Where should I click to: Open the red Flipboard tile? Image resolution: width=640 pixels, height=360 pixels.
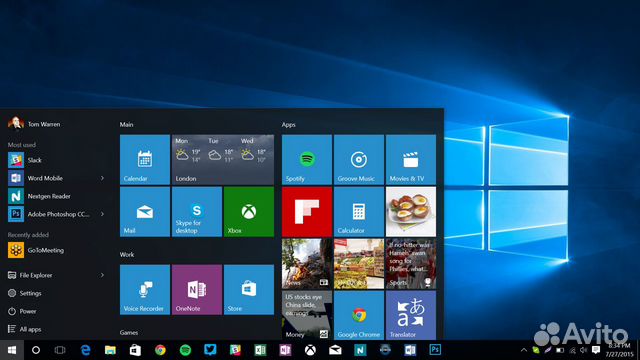[307, 211]
